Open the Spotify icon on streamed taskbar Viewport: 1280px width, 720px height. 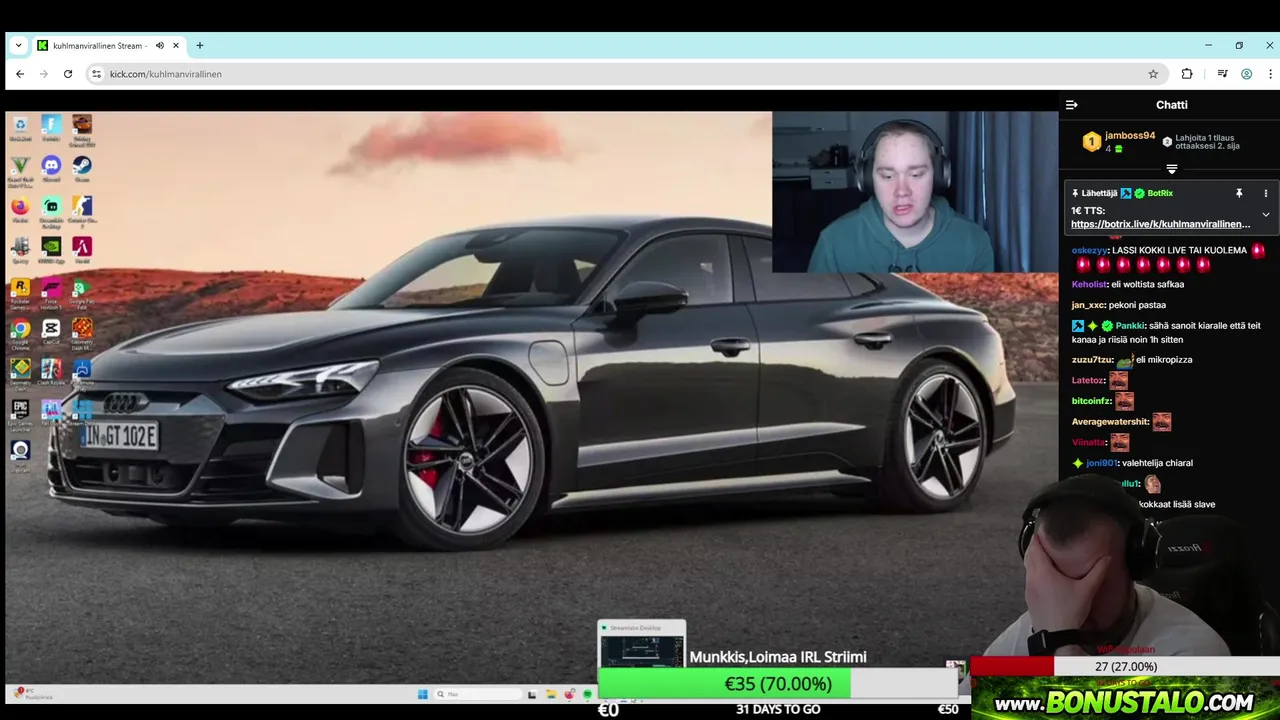click(588, 694)
